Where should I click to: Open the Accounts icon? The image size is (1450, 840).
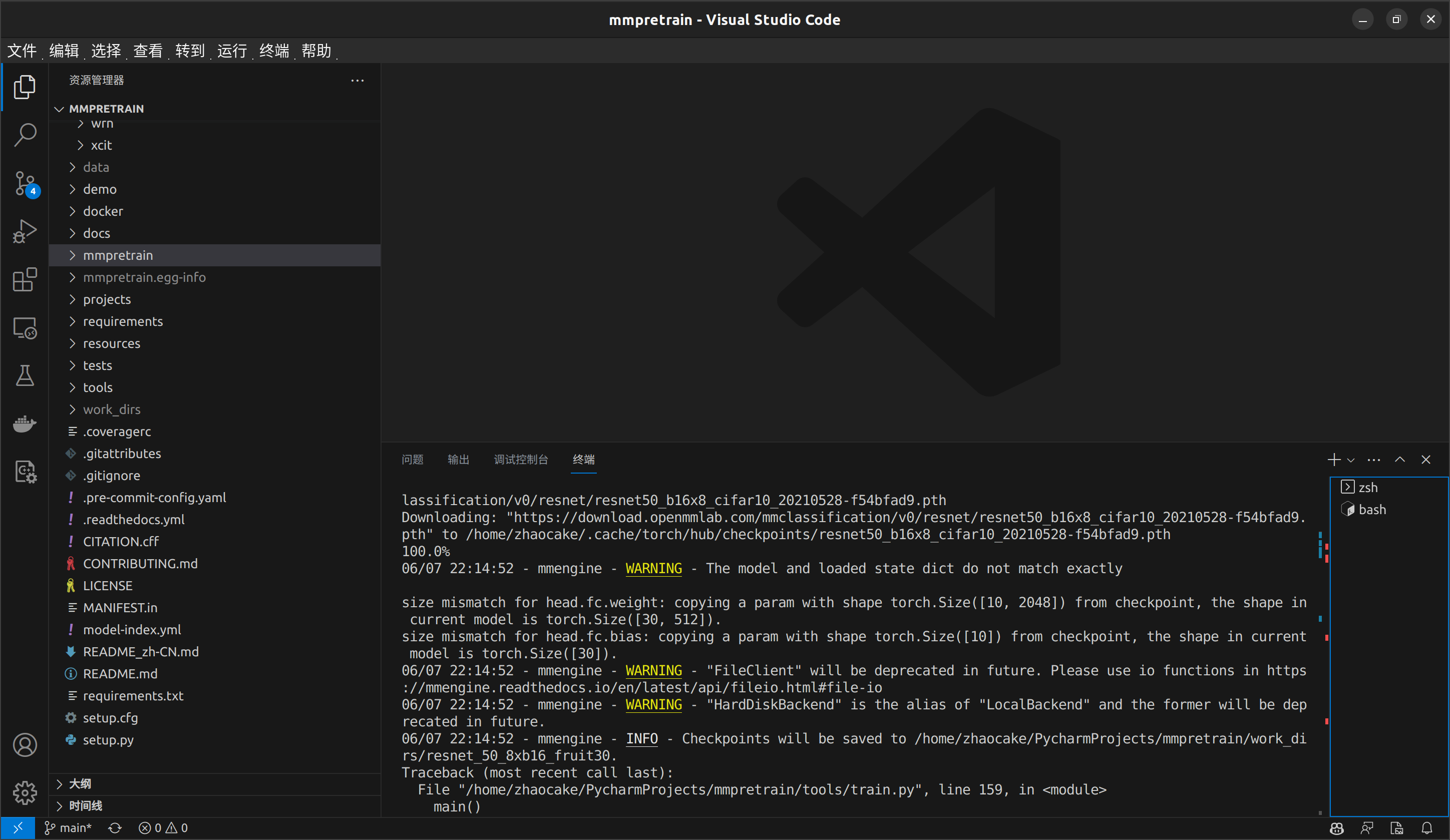[25, 745]
